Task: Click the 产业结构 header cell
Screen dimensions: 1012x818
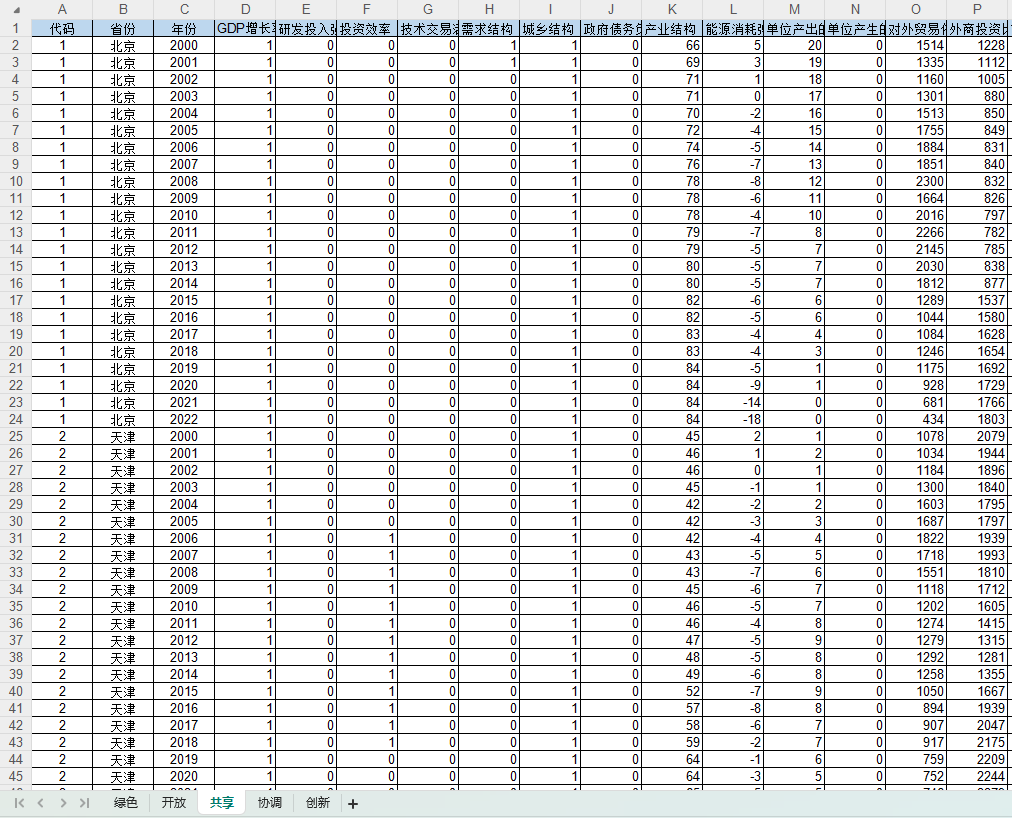Action: coord(672,29)
